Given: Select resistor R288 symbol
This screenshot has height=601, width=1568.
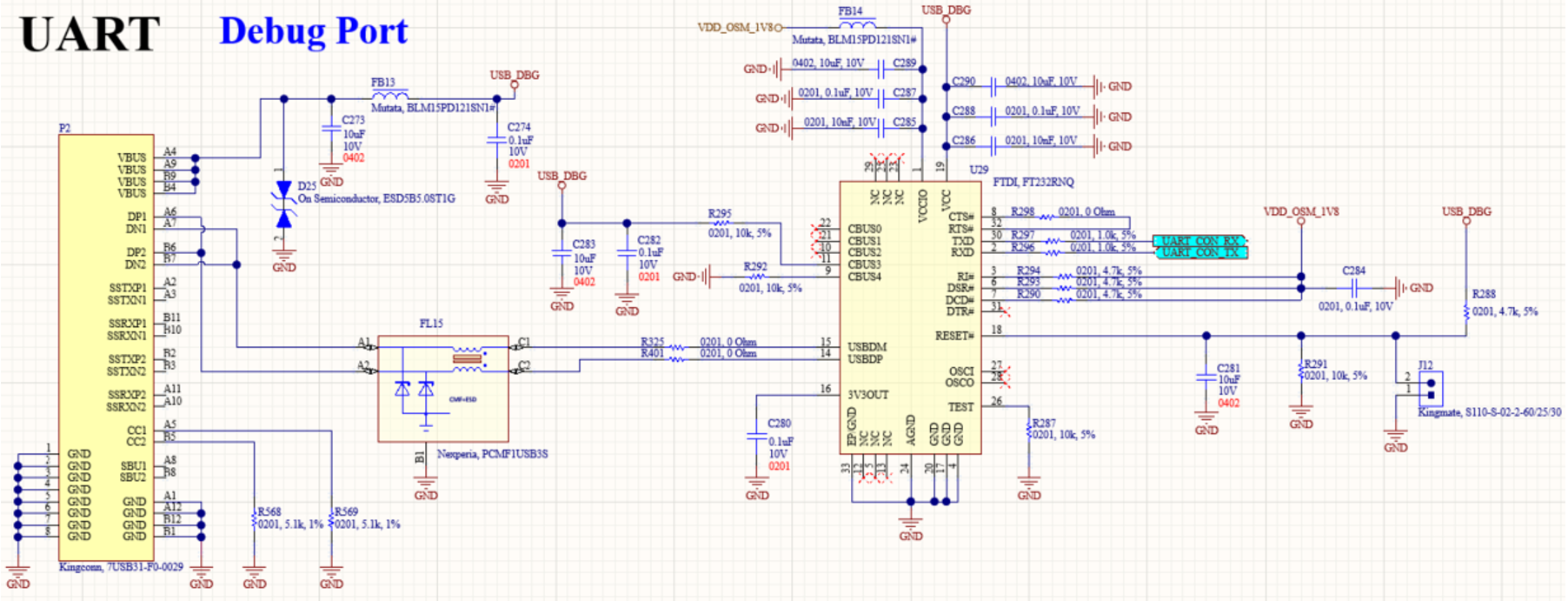Looking at the screenshot, I should coord(1466,311).
